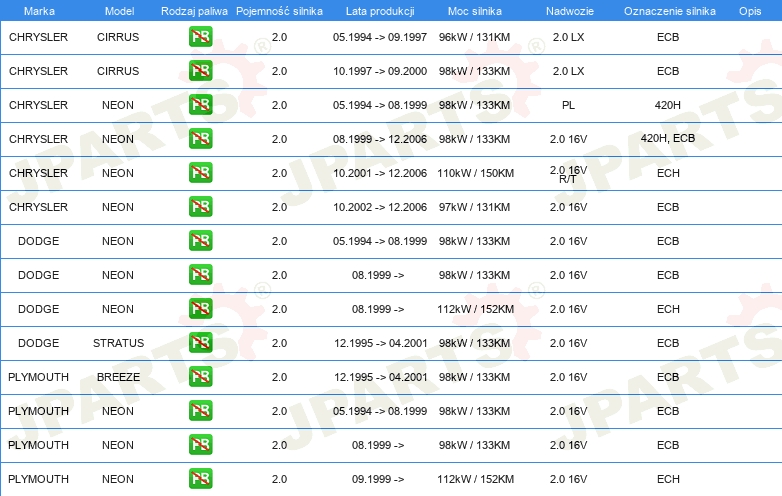Click PLYMOUTH brand cell in the Breeze row
The height and width of the screenshot is (496, 782).
pos(38,377)
